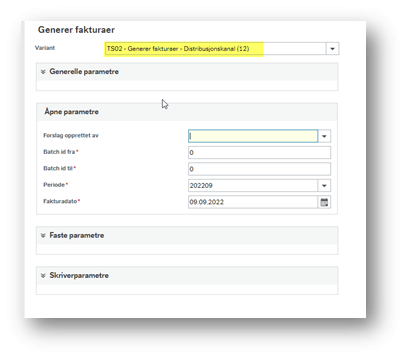Click the Åpne parametre section header

coord(187,112)
